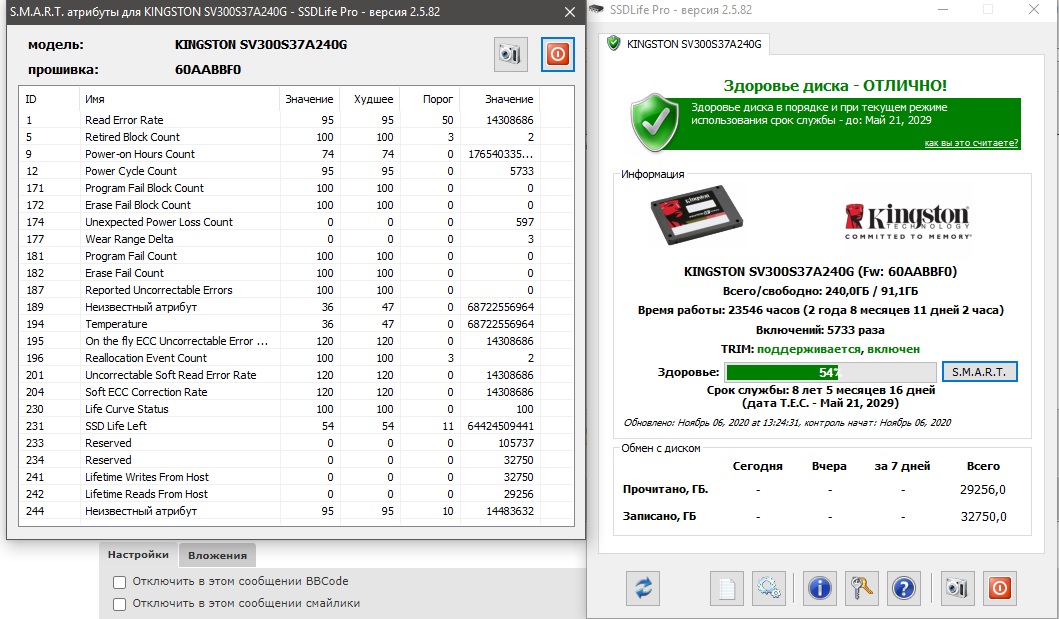The width and height of the screenshot is (1059, 619).
Task: Click firmware value 60AABBF0 under the model
Action: click(x=208, y=70)
